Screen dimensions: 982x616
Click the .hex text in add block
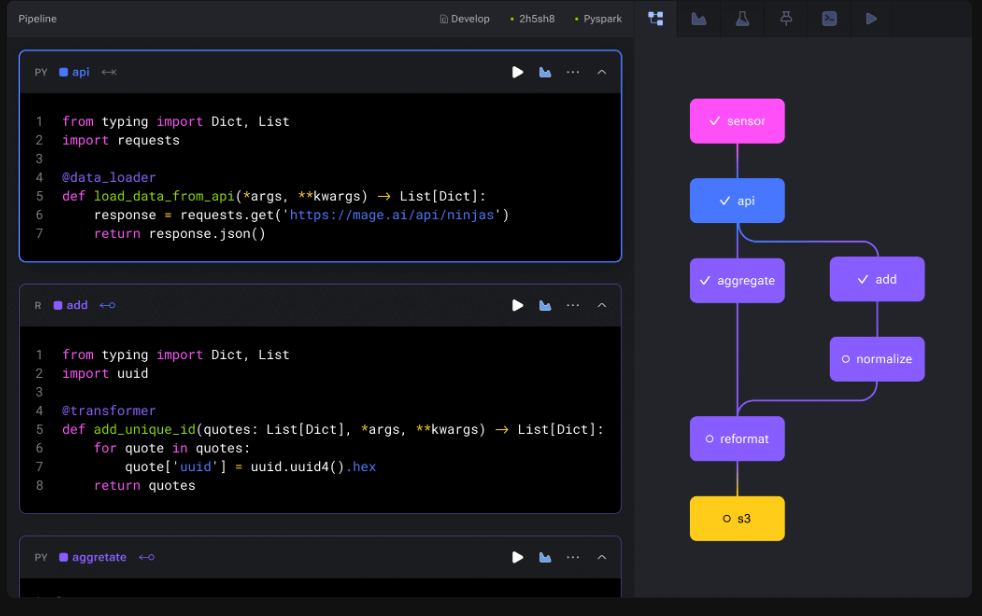(361, 466)
